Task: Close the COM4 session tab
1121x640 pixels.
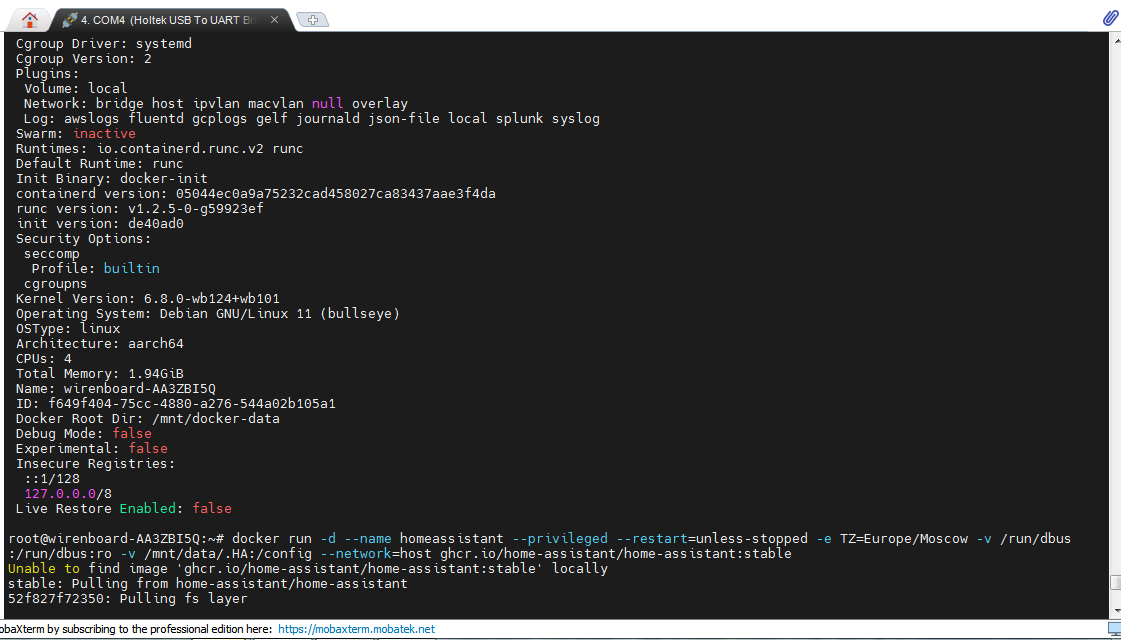Action: tap(274, 20)
